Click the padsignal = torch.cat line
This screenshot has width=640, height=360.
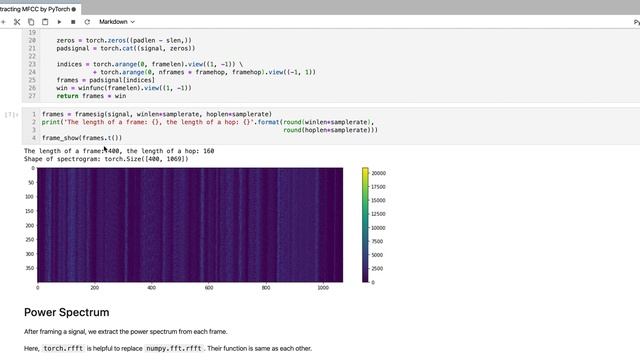[126, 48]
